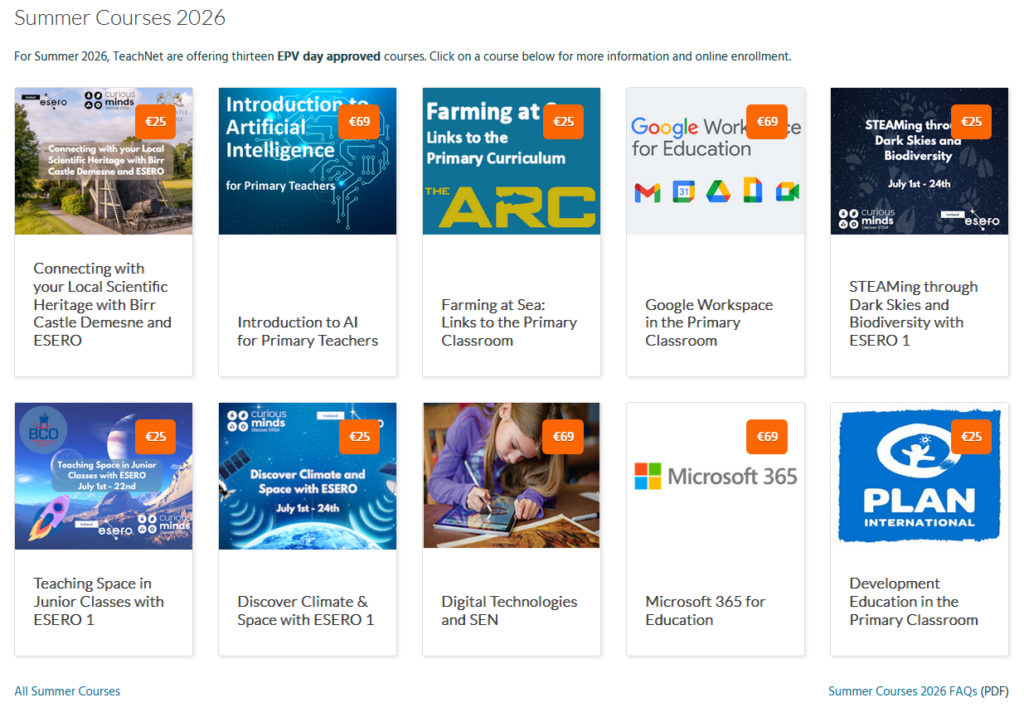Click the Teaching Space in Junior Classes thumbnail
This screenshot has height=717, width=1024.
103,475
